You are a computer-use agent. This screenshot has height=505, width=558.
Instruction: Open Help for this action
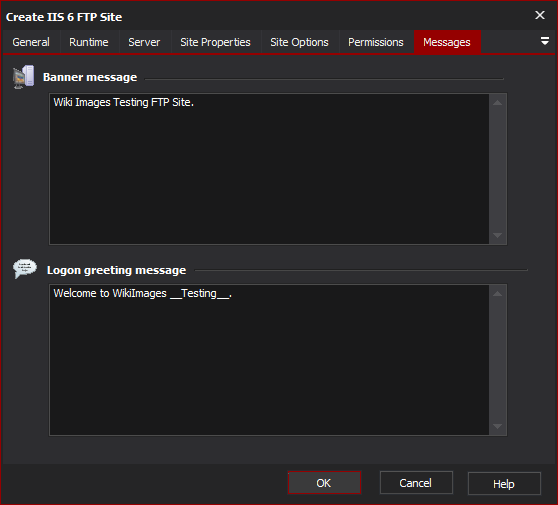(504, 484)
